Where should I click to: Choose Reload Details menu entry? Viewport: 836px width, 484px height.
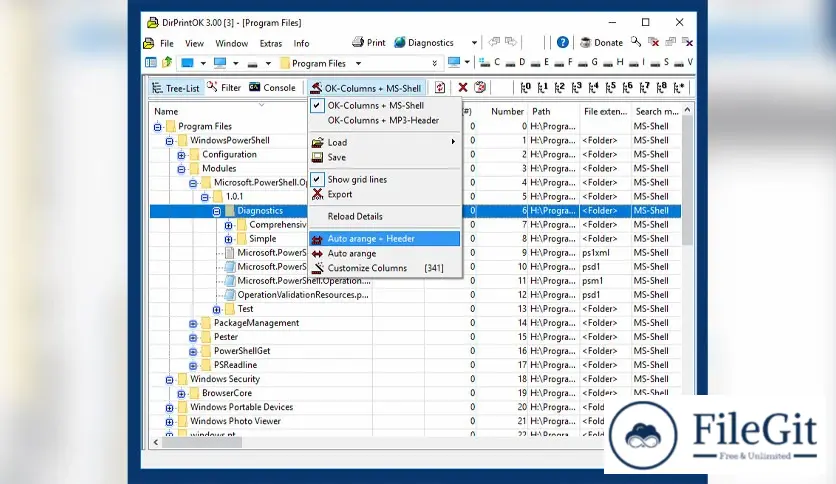[x=384, y=216]
